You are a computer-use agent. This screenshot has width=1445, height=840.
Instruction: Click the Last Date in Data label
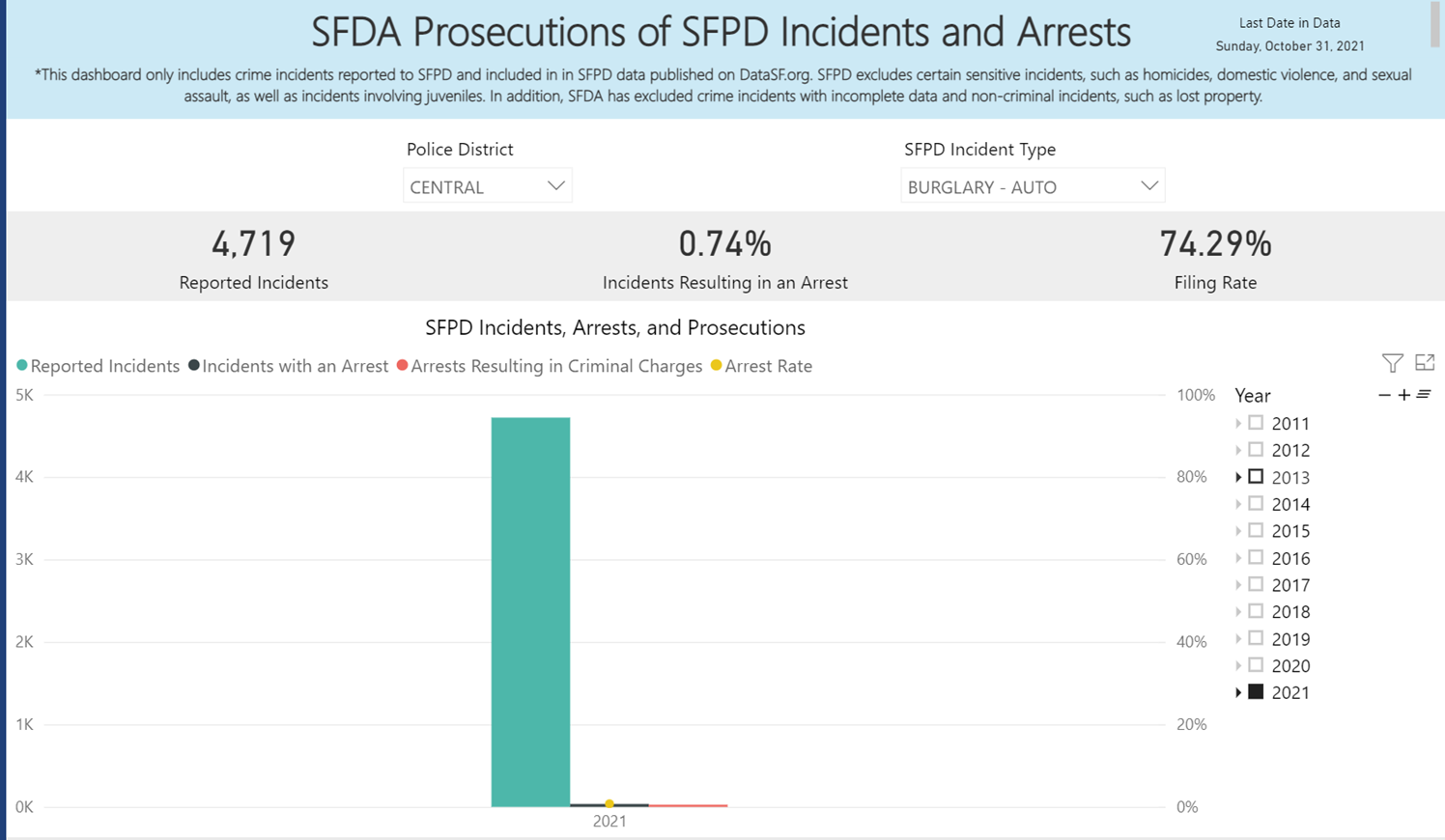pos(1289,23)
